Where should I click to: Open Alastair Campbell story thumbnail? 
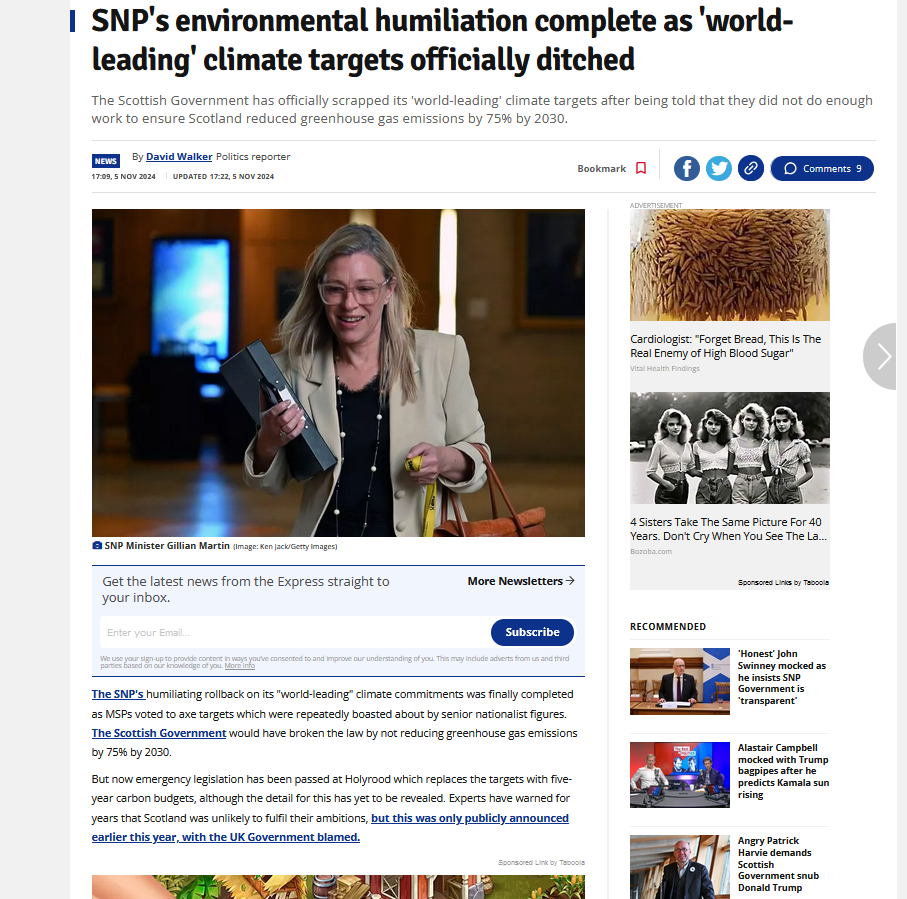(680, 775)
